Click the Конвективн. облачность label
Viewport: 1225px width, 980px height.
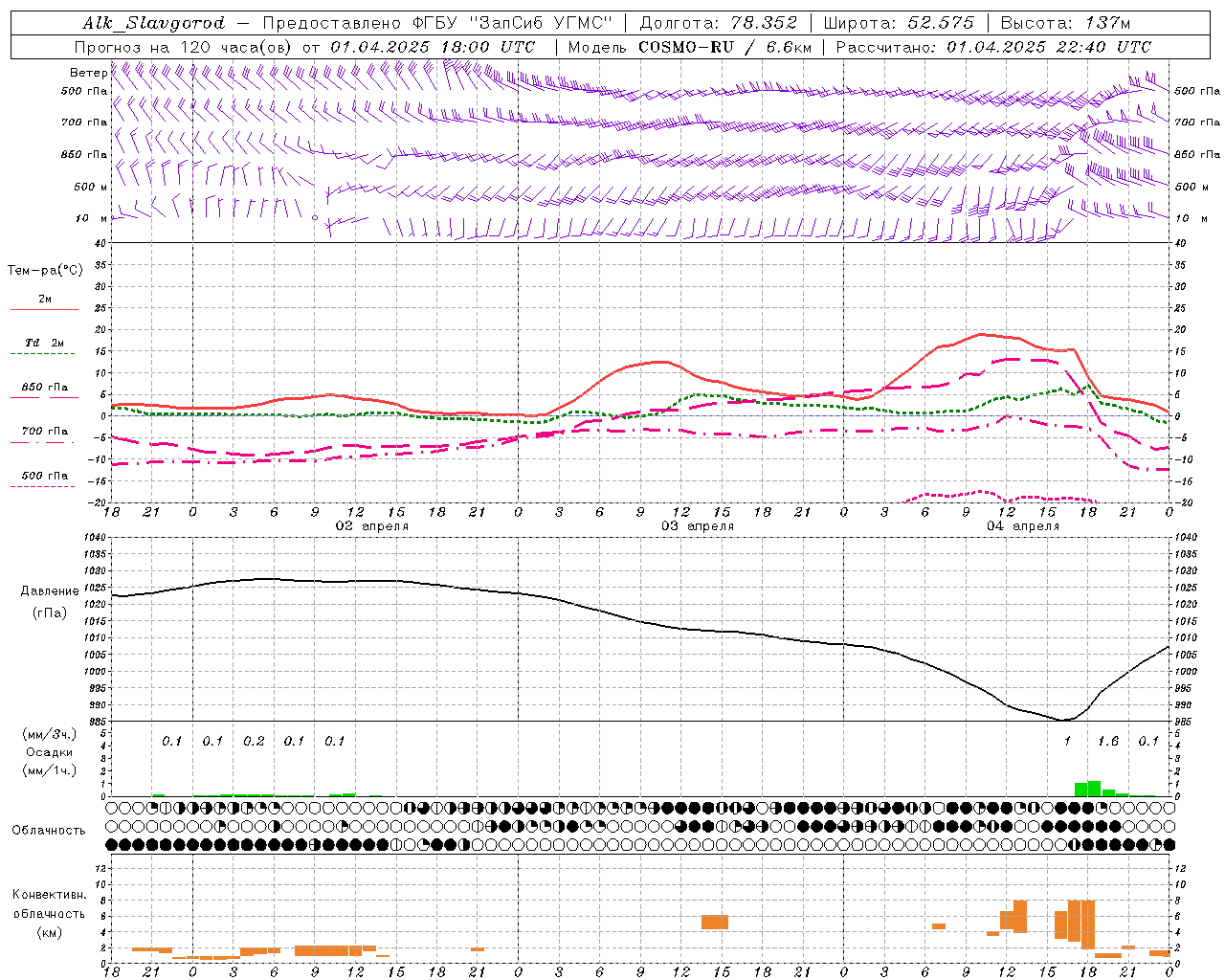(50, 904)
